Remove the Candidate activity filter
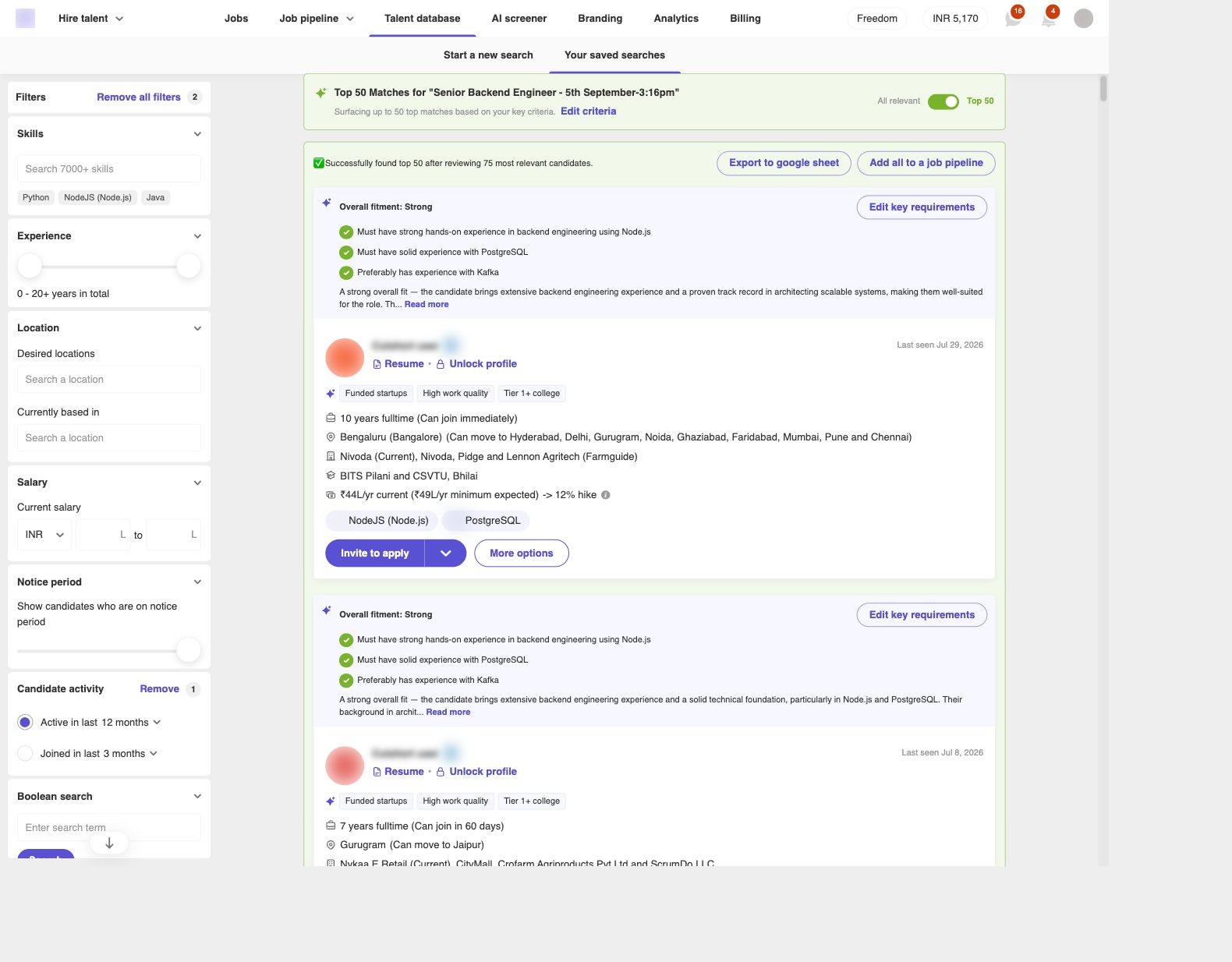Viewport: 1232px width, 962px height. pos(160,689)
